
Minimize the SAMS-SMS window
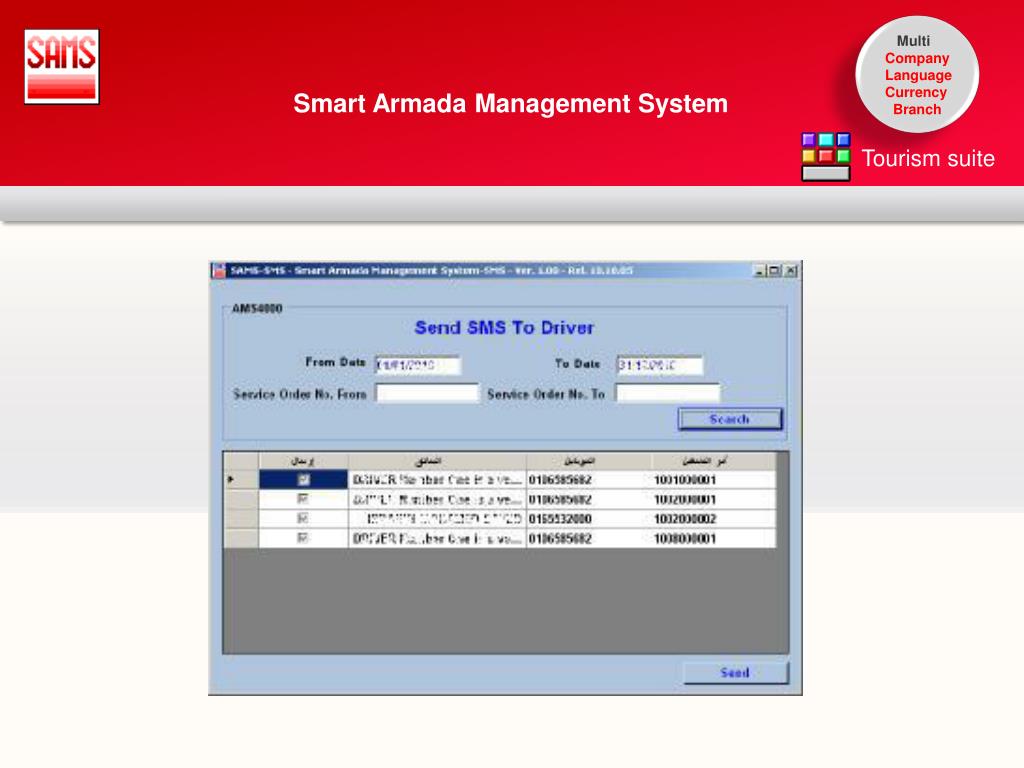760,270
